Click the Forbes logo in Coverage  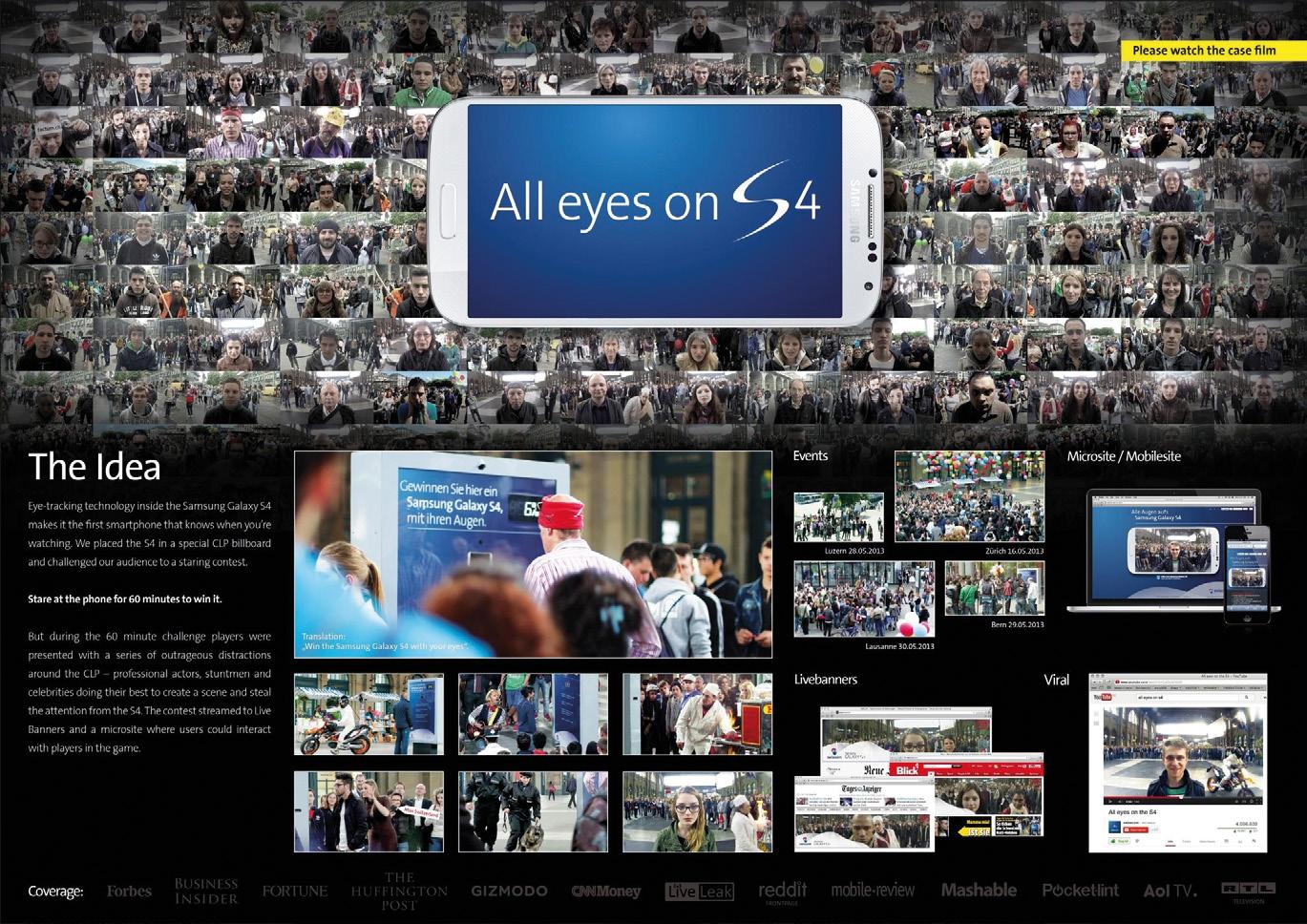click(129, 892)
